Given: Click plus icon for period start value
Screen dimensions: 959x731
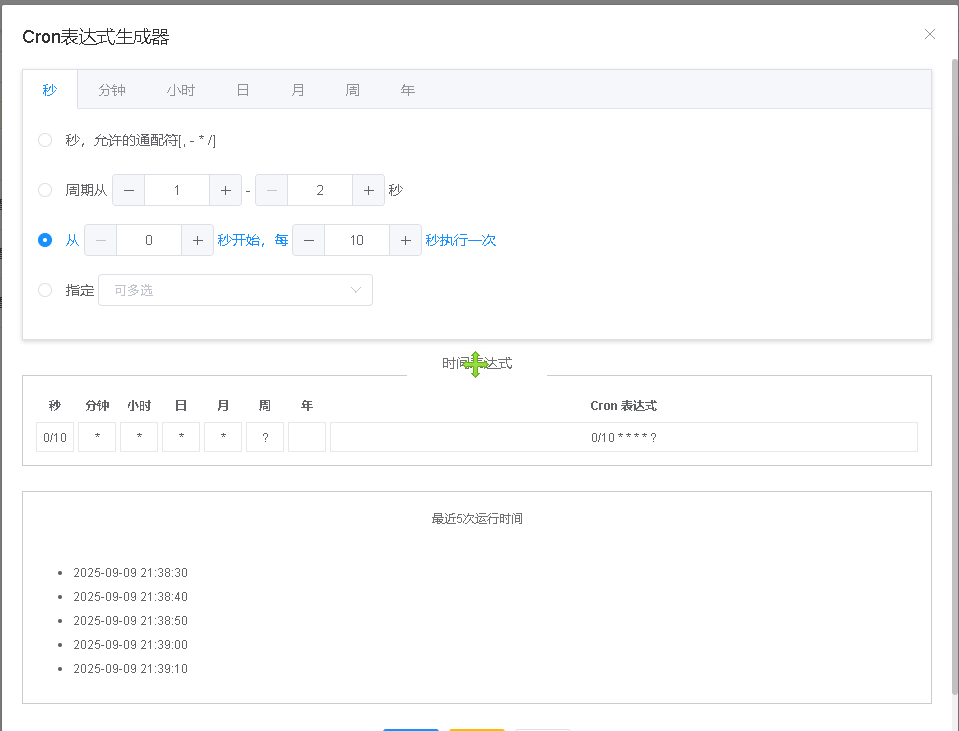Looking at the screenshot, I should point(225,190).
